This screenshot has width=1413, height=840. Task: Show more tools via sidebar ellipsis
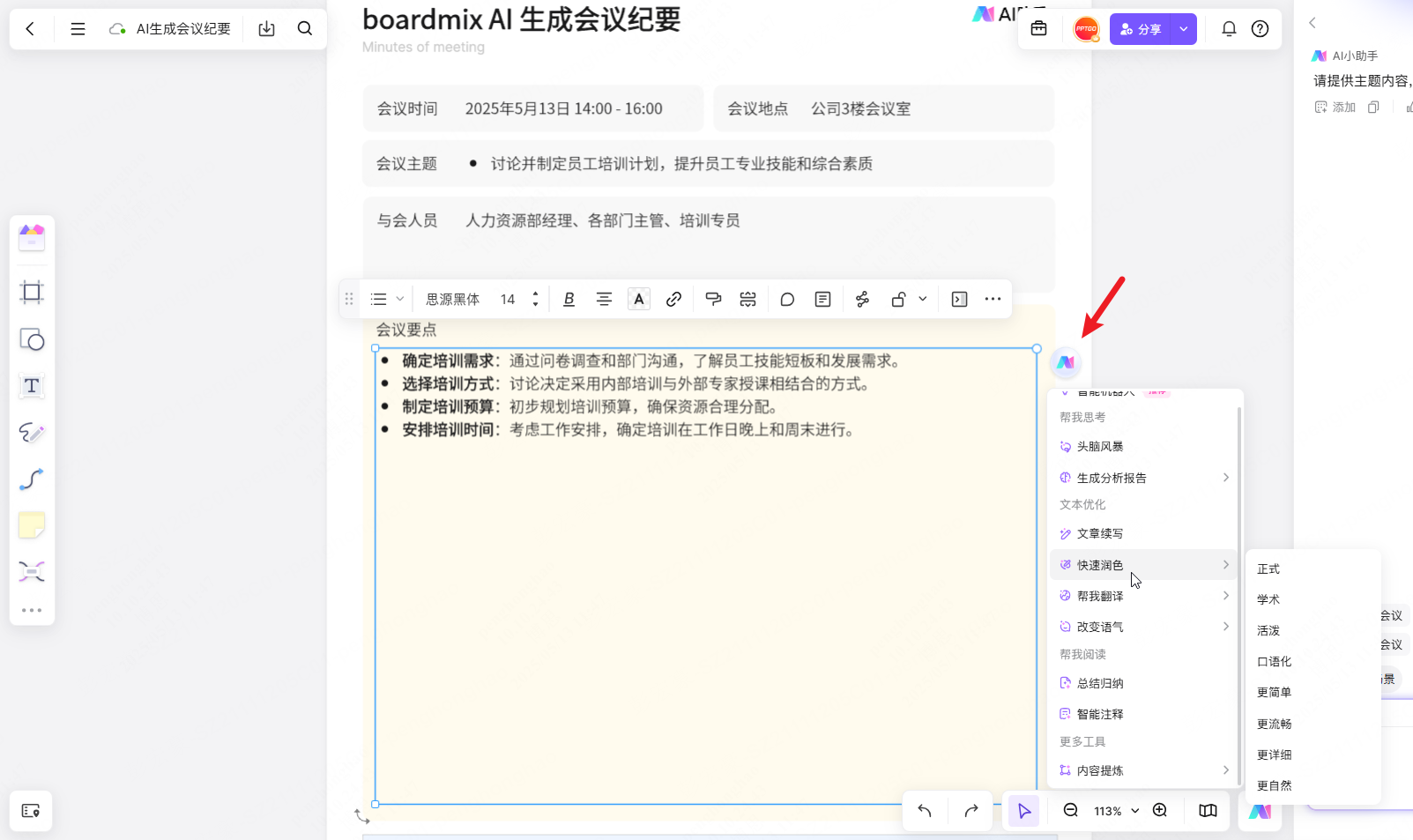[x=32, y=610]
